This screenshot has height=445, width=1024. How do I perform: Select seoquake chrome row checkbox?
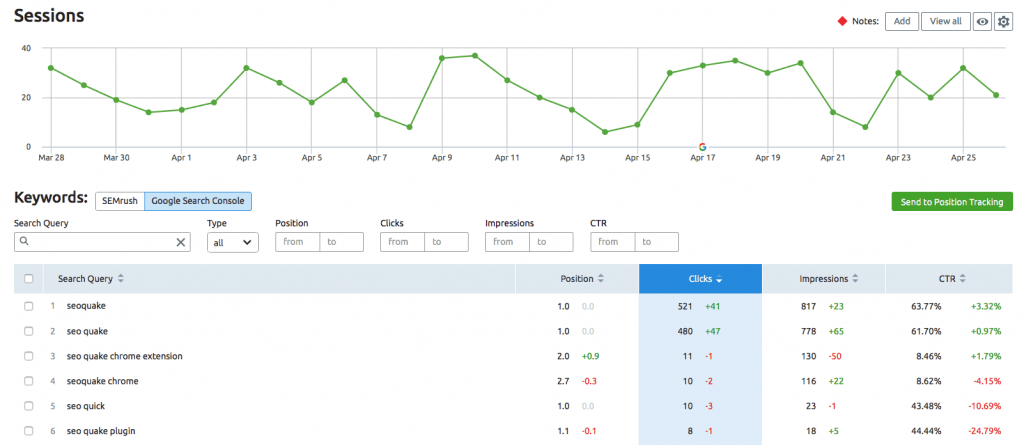click(x=29, y=381)
